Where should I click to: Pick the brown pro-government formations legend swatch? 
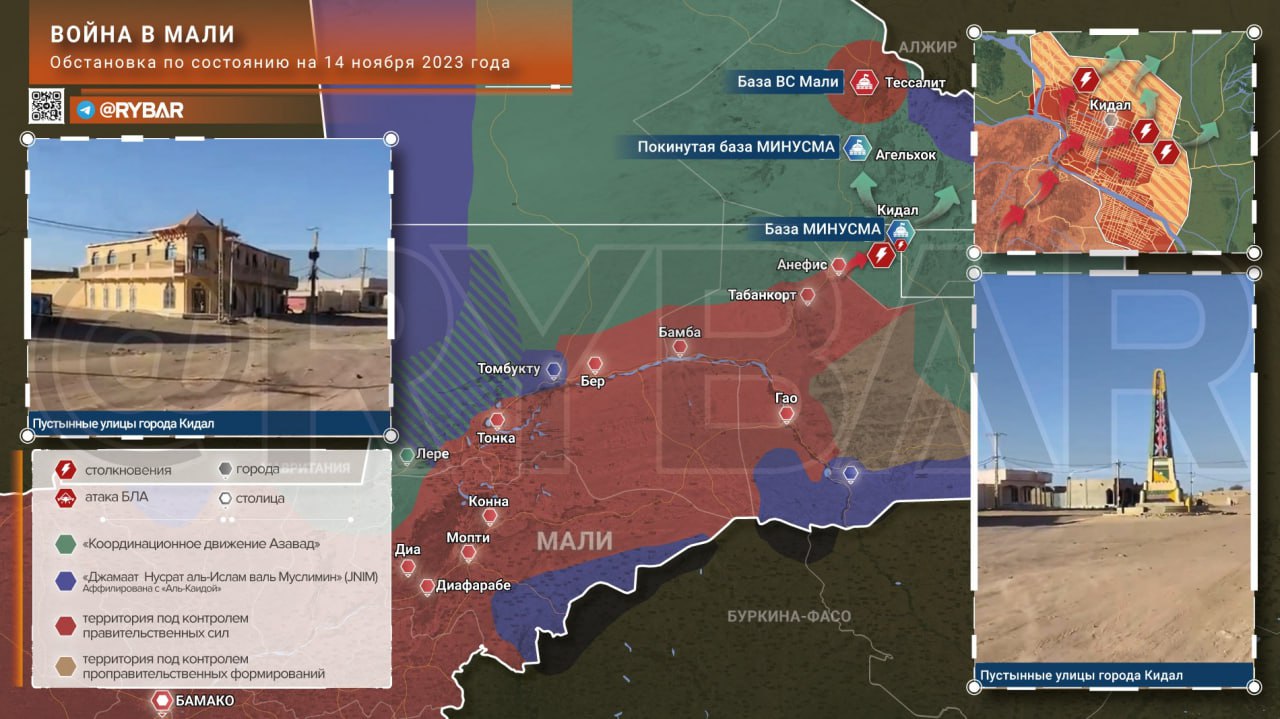[x=65, y=666]
